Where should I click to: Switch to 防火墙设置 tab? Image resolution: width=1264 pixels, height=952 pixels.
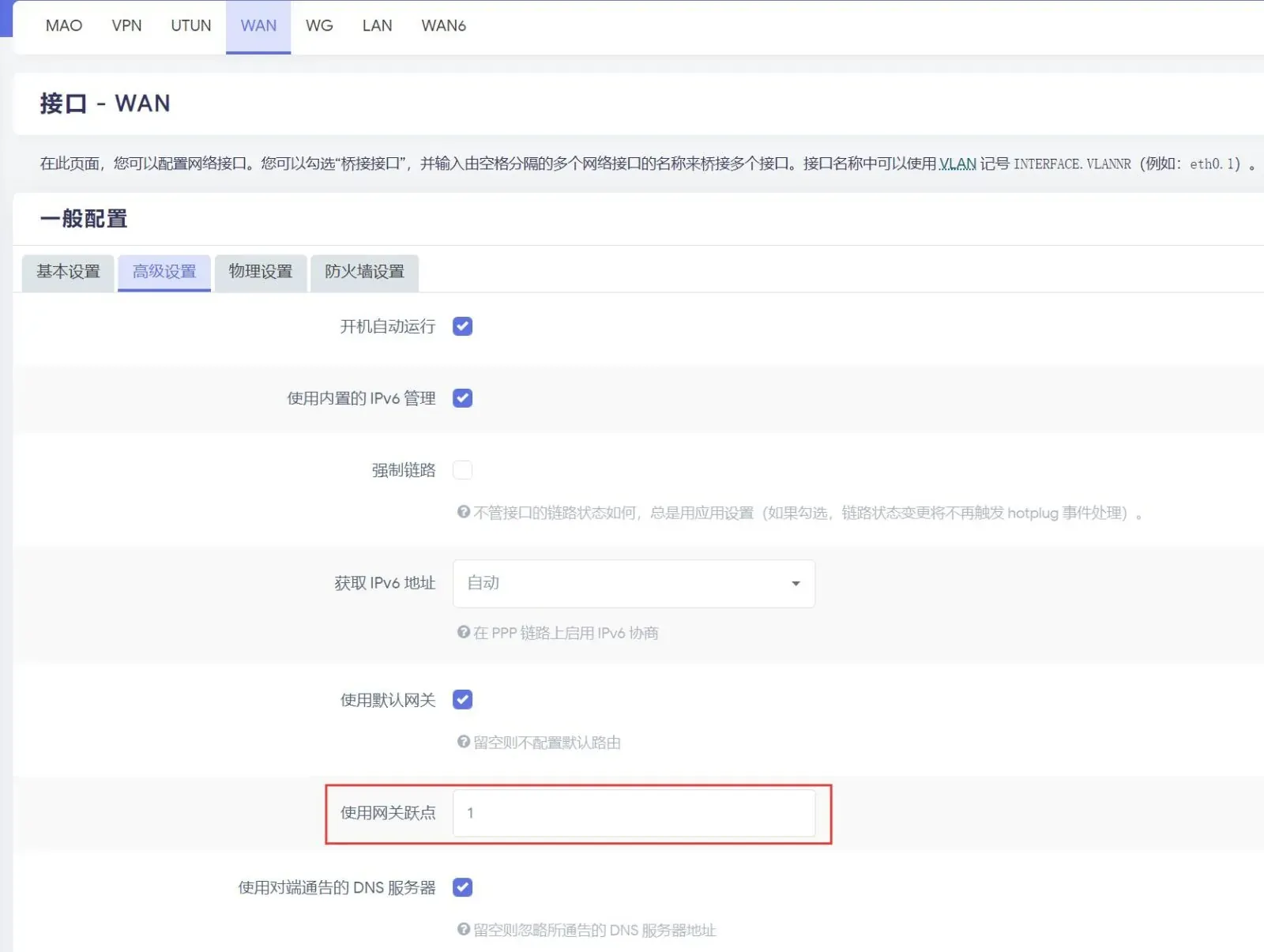click(x=364, y=273)
